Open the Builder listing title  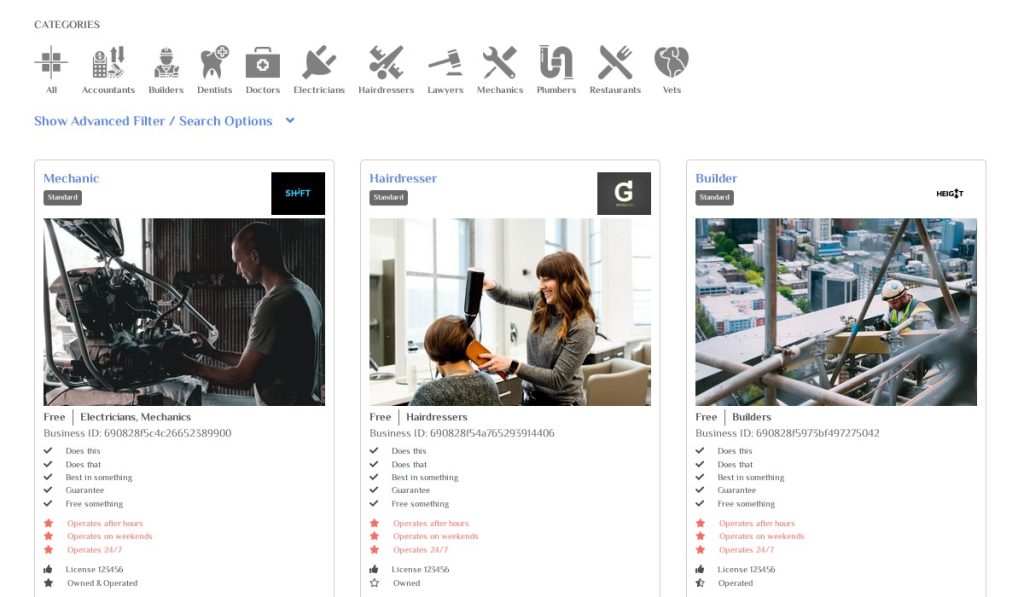coord(716,178)
